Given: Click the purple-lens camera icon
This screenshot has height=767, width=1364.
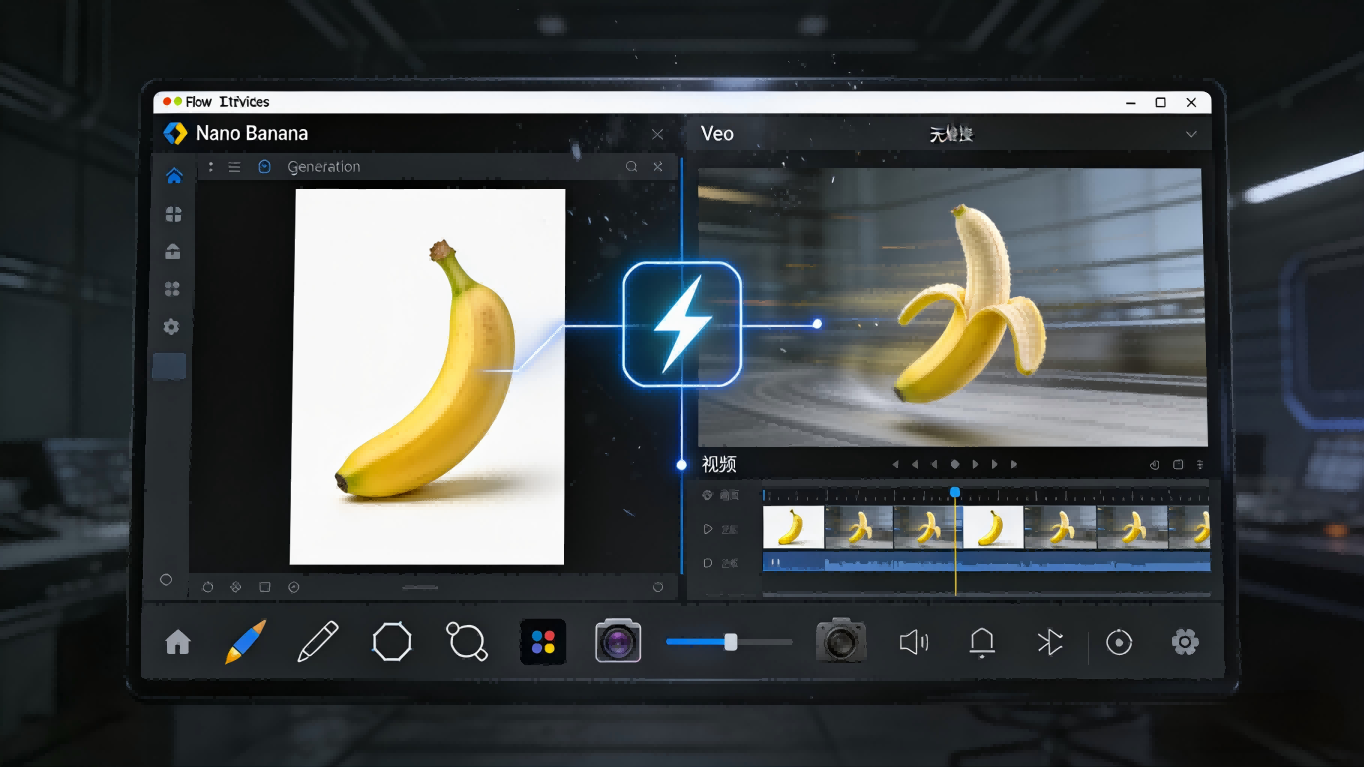Looking at the screenshot, I should click(x=618, y=641).
